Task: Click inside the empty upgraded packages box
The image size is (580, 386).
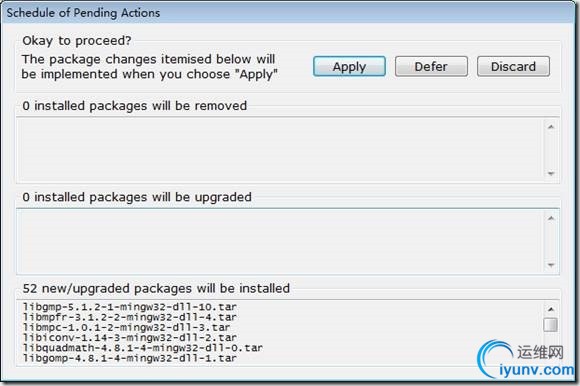Action: pos(280,241)
